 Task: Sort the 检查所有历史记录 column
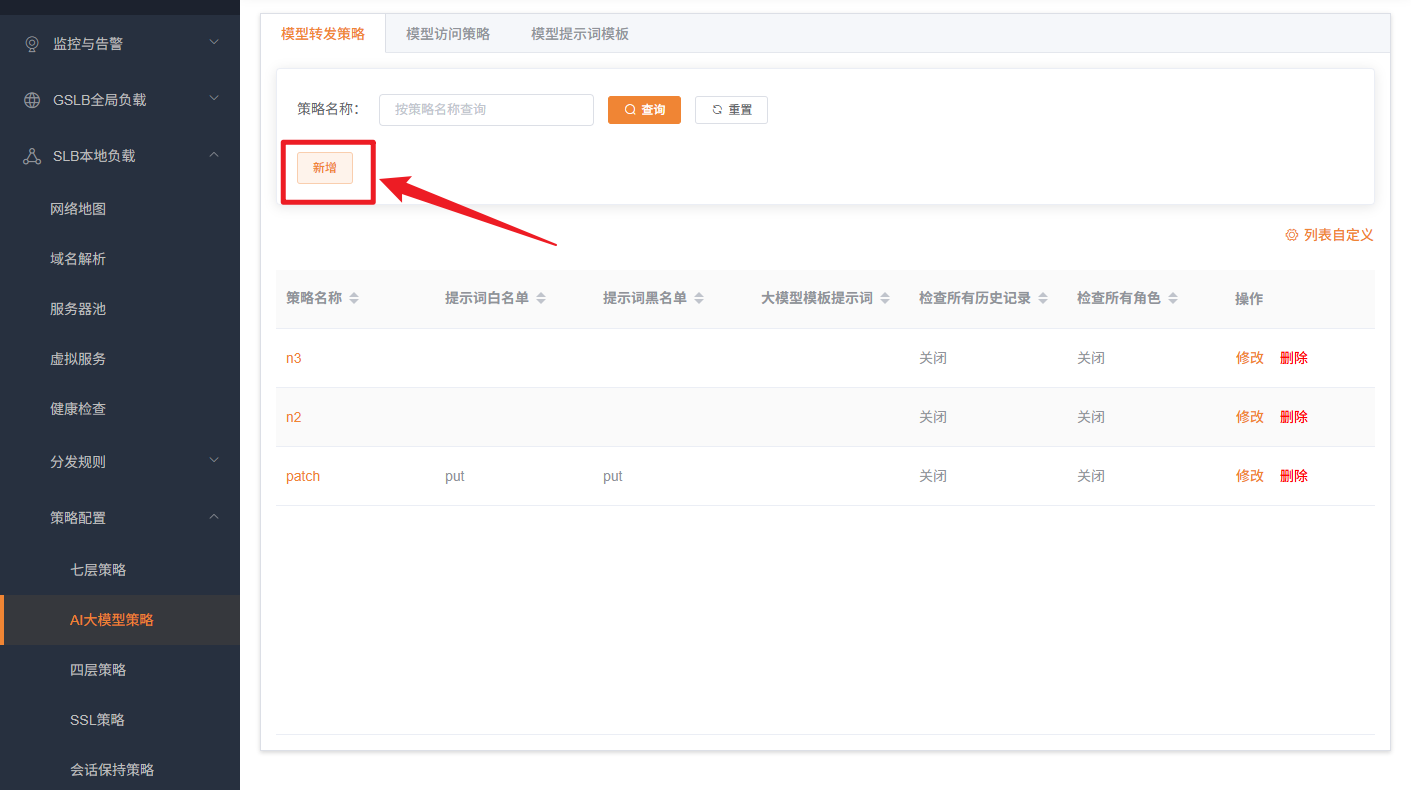click(x=1044, y=297)
